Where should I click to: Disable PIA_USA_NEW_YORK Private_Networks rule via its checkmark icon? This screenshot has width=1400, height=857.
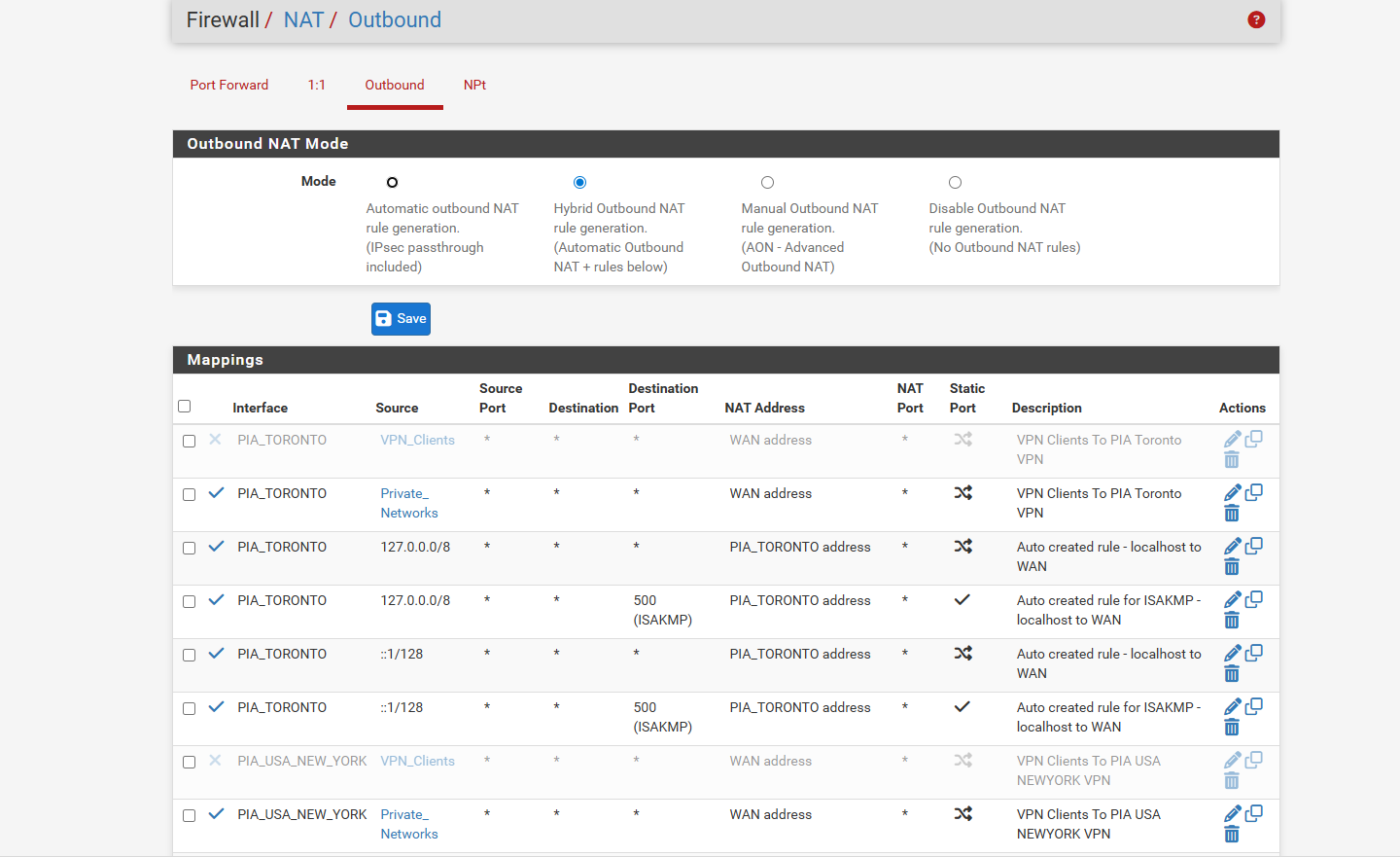click(x=216, y=814)
